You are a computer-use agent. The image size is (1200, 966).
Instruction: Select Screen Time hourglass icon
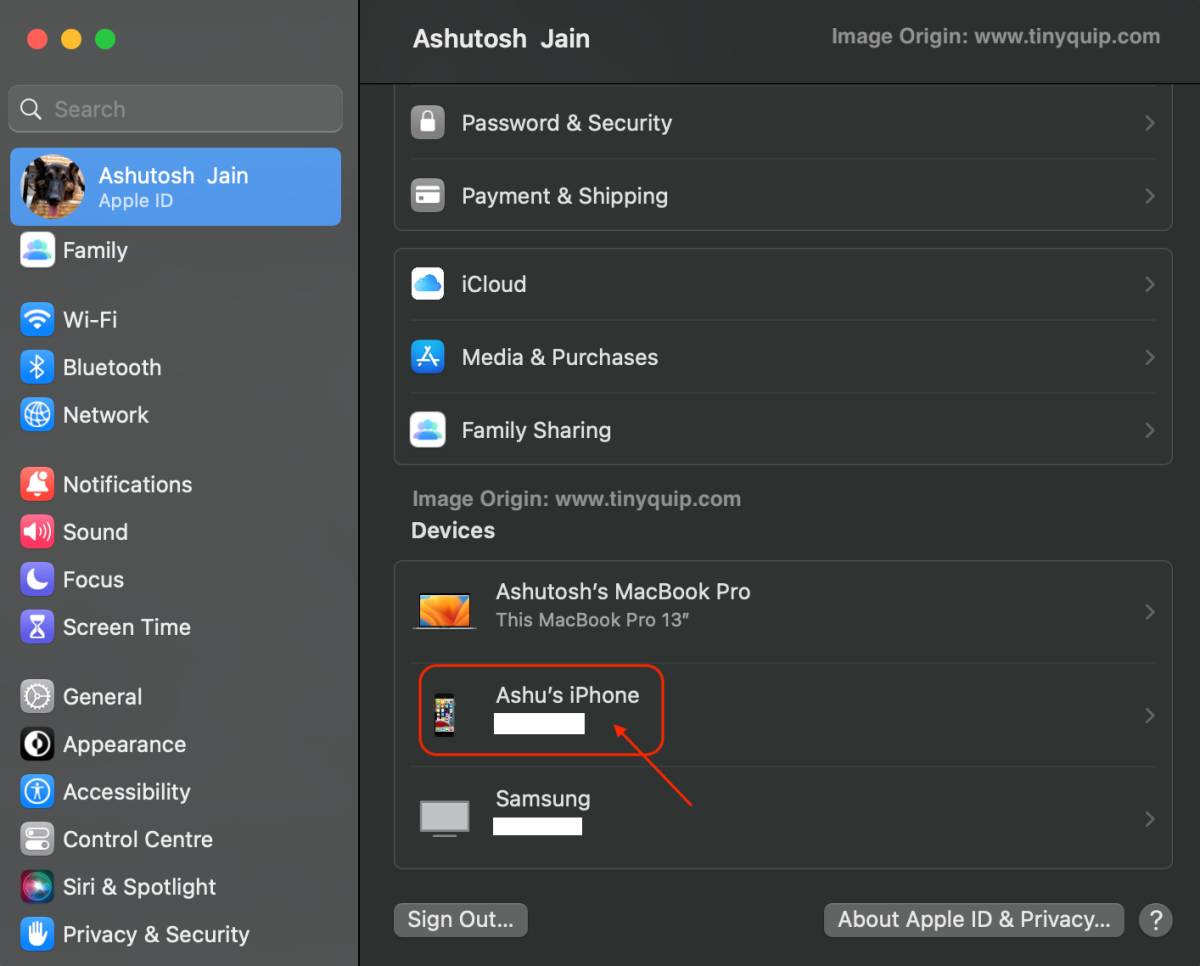(37, 627)
